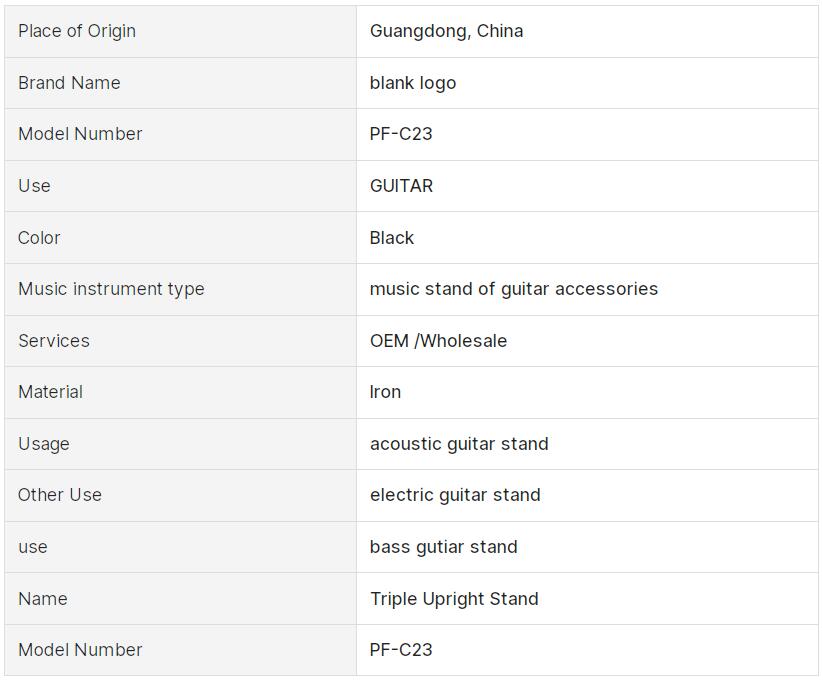The width and height of the screenshot is (823, 681).
Task: Click the 'bass gutiar stand' value
Action: pos(444,547)
